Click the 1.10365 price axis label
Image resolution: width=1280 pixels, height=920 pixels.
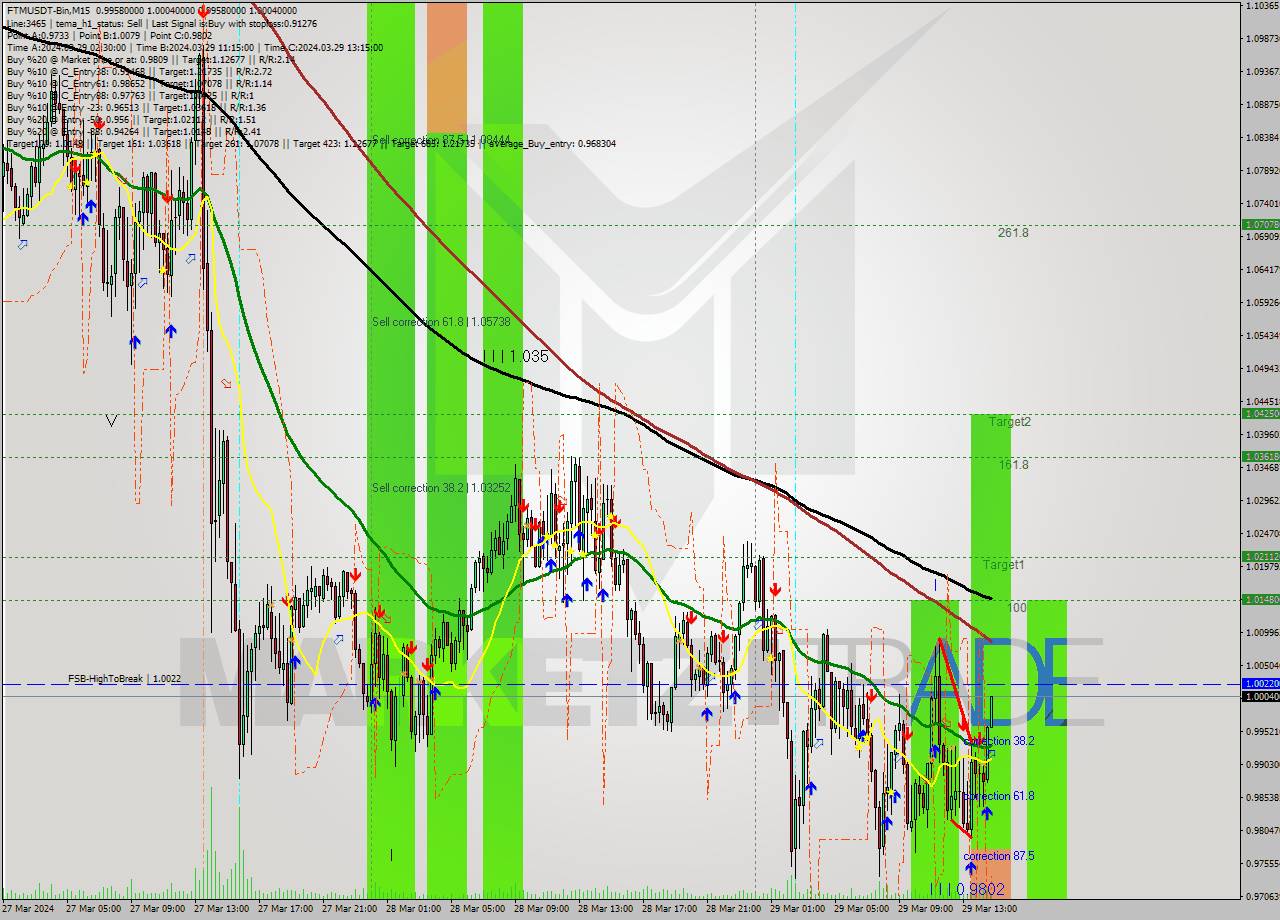coord(1262,6)
